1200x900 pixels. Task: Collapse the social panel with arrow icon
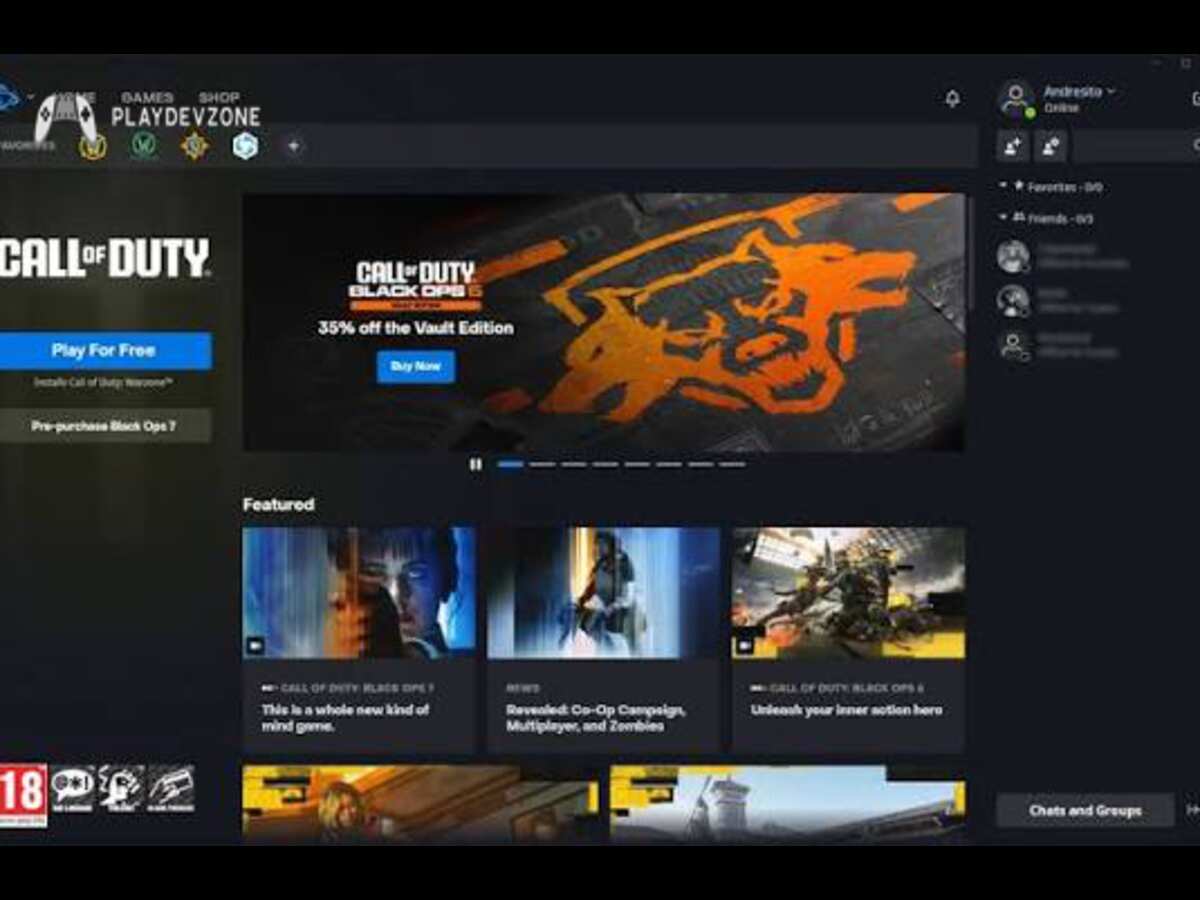click(1192, 810)
